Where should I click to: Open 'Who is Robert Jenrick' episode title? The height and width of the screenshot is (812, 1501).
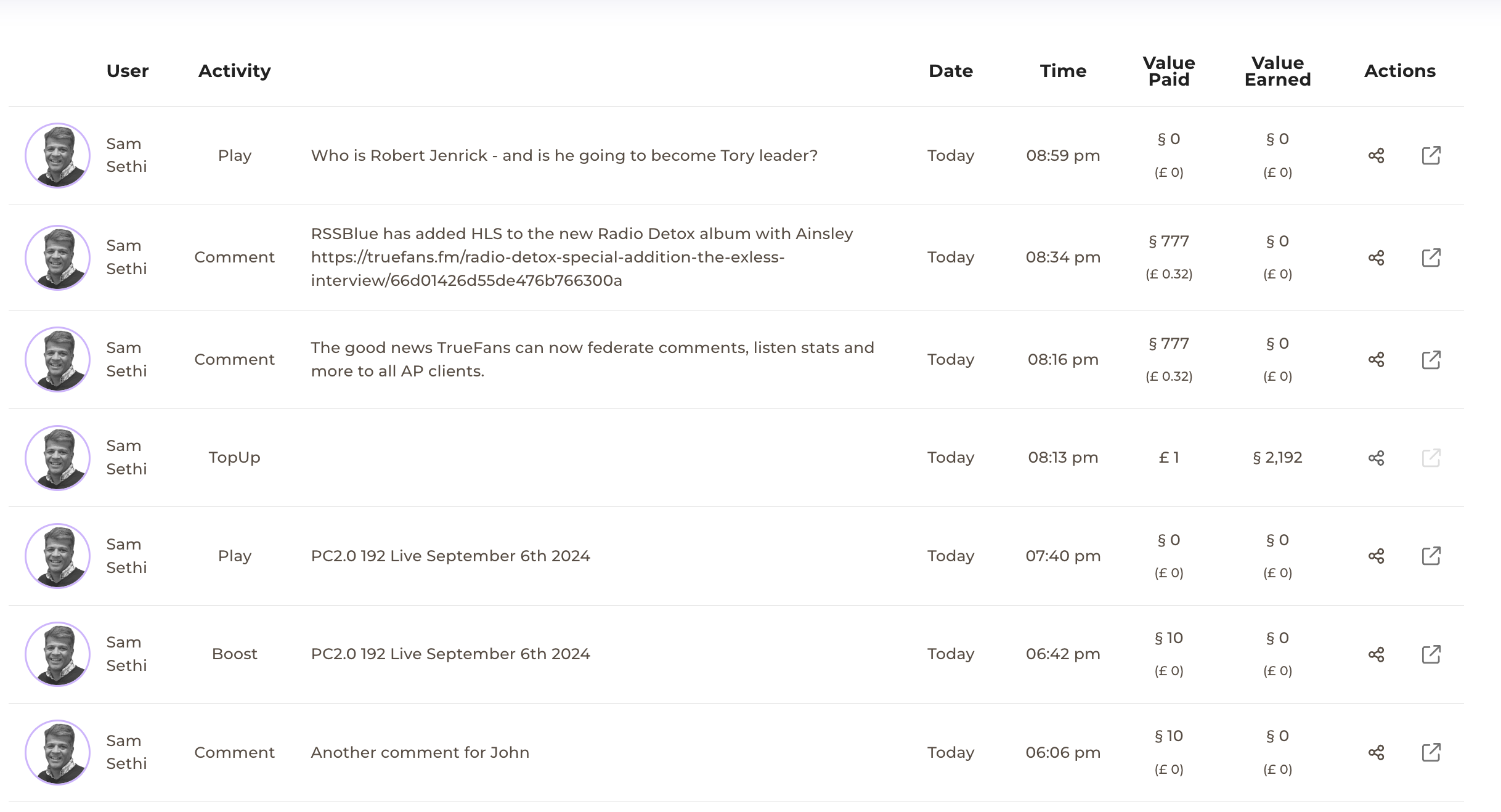564,155
